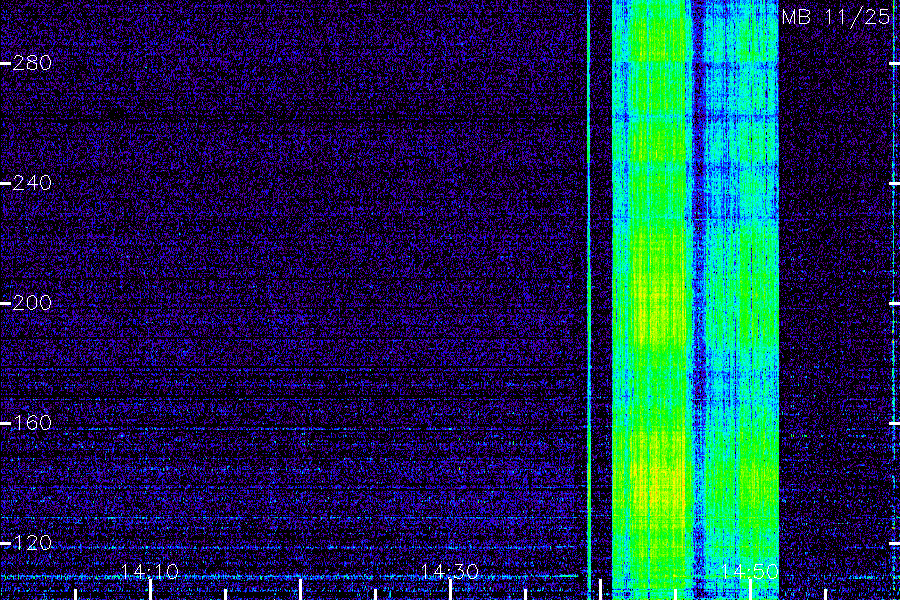Click the 14:30 time label
The width and height of the screenshot is (900, 600).
tap(449, 571)
